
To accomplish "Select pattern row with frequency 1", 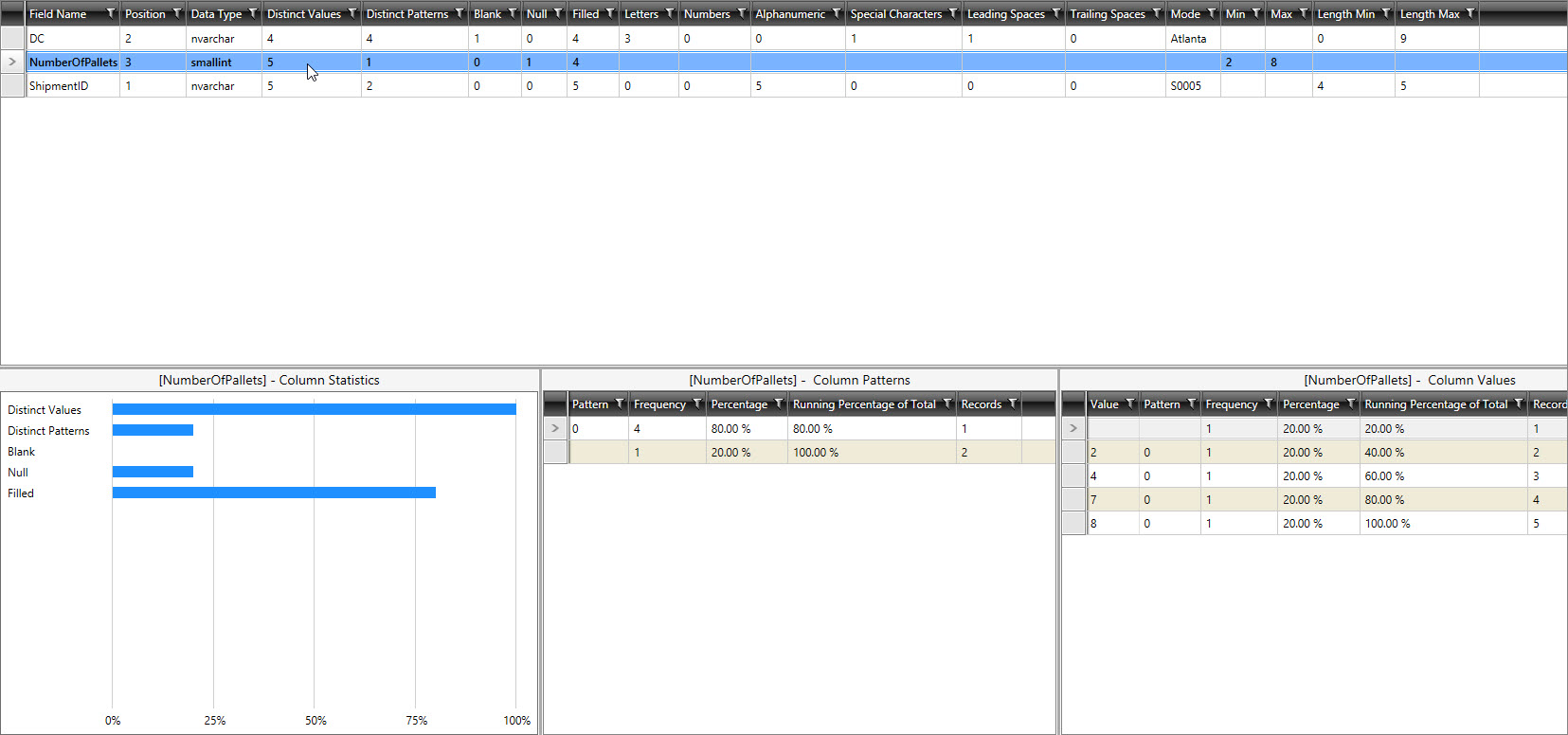I will coord(800,452).
